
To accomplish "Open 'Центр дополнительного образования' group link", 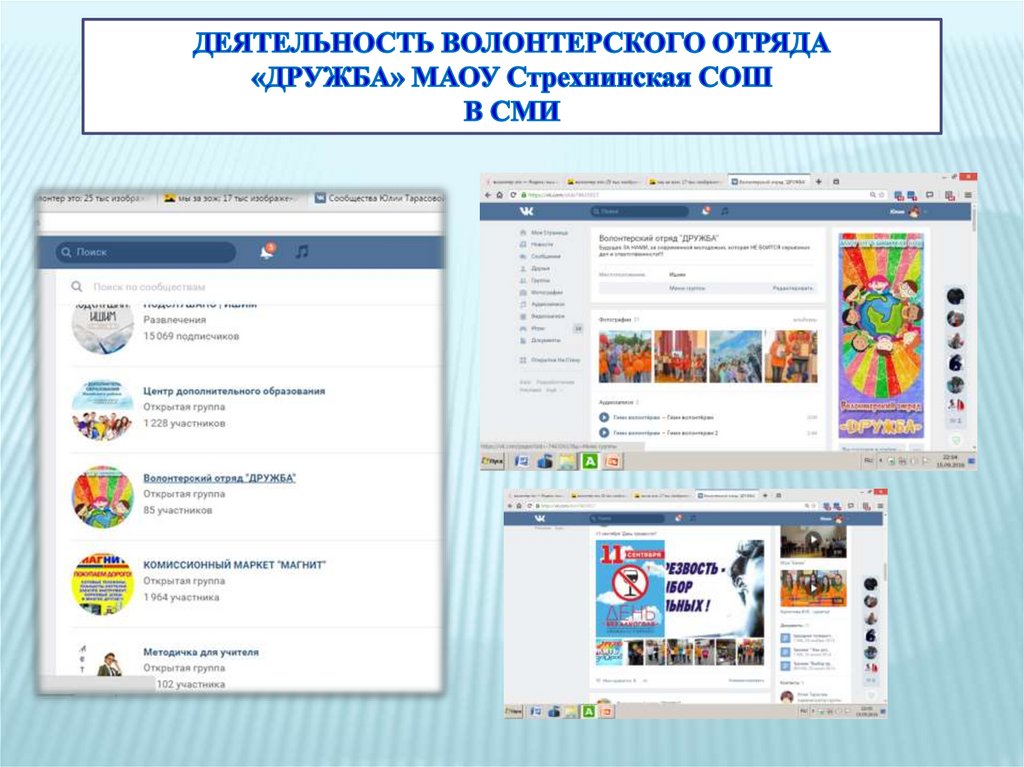I will (x=233, y=391).
